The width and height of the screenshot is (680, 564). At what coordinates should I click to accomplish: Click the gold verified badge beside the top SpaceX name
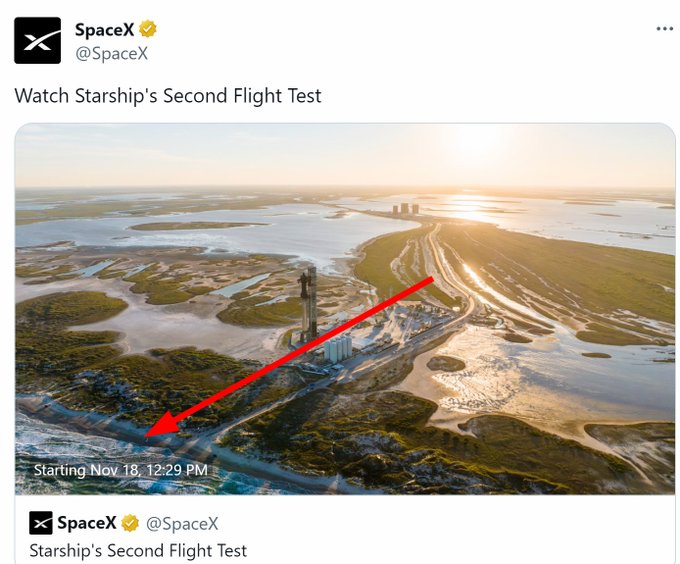click(148, 30)
